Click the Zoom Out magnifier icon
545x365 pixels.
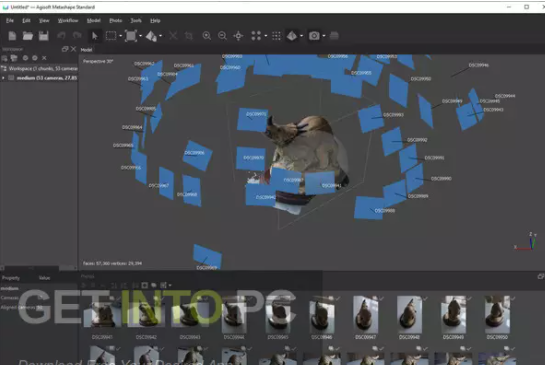(222, 36)
